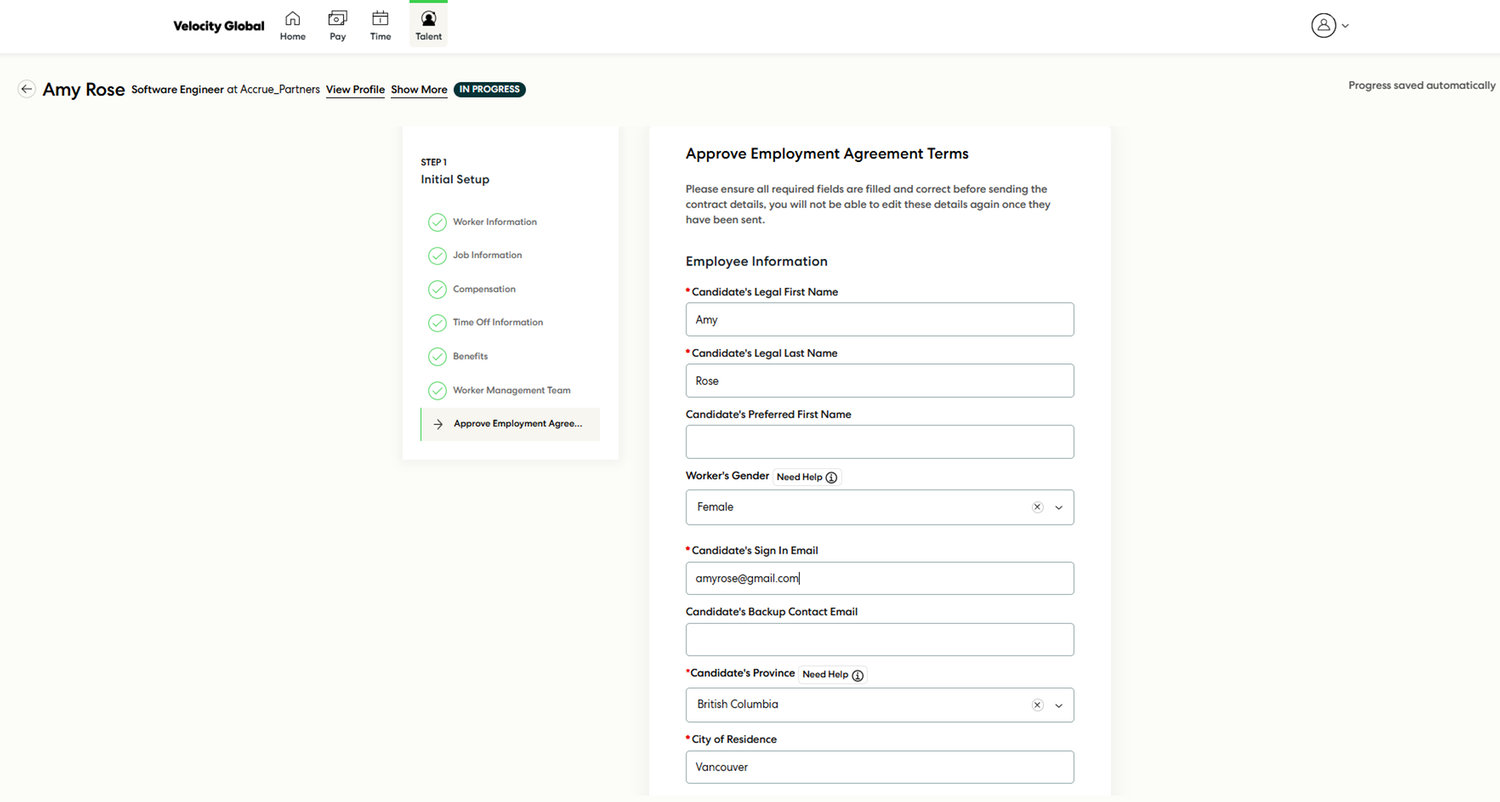The width and height of the screenshot is (1500, 802).
Task: Expand the account menu chevron
Action: pyautogui.click(x=1345, y=25)
